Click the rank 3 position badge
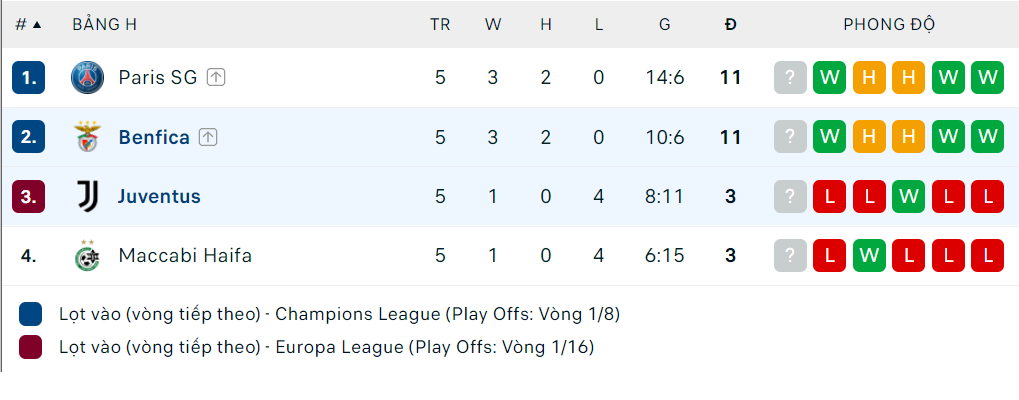Screen dimensions: 1019x400 pyautogui.click(x=29, y=197)
